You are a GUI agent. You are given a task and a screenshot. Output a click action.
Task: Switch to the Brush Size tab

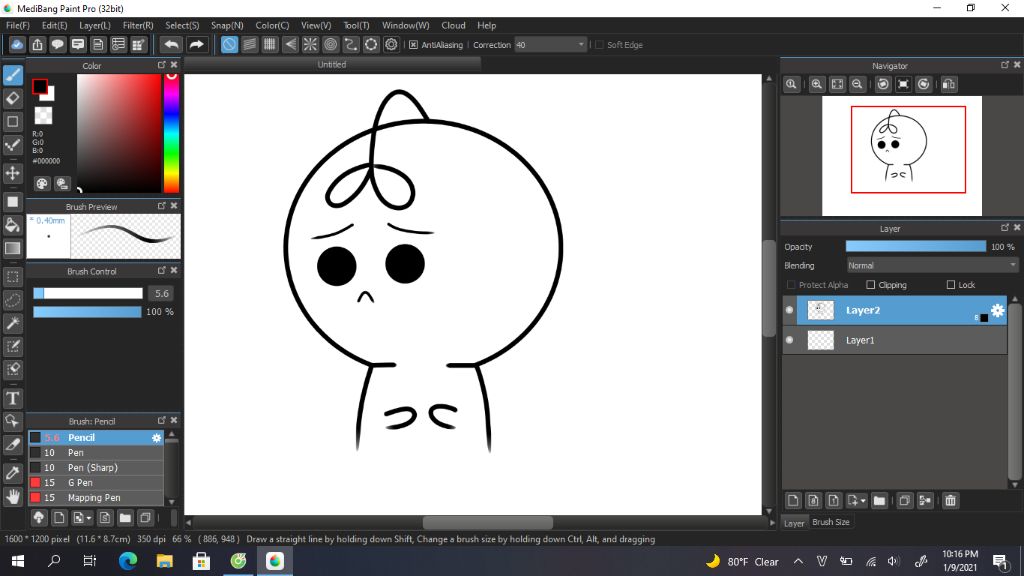[x=830, y=522]
